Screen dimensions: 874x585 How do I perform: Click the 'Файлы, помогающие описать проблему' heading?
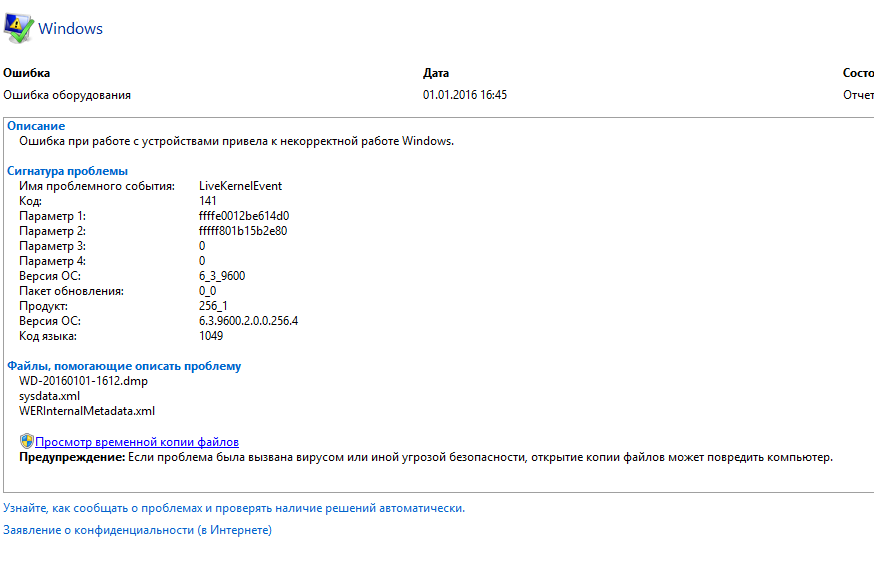[124, 366]
